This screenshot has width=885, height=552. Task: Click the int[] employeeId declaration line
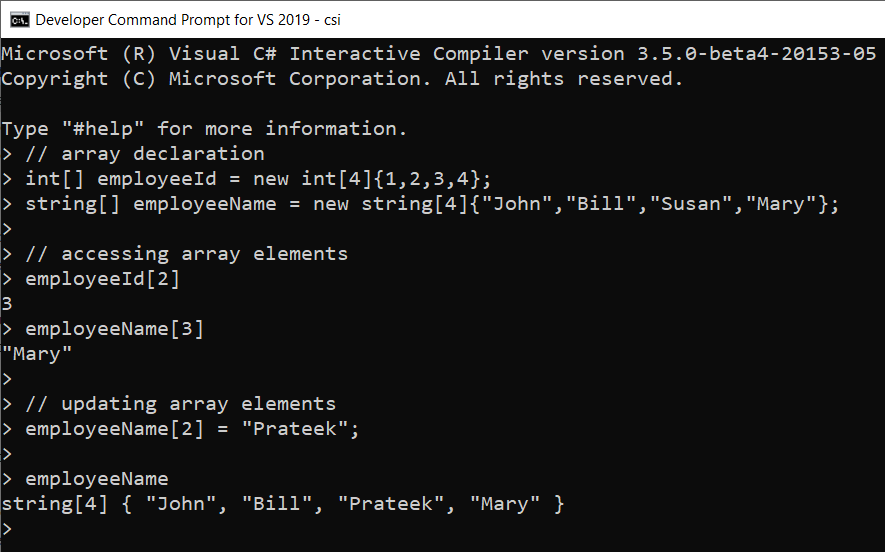click(259, 179)
